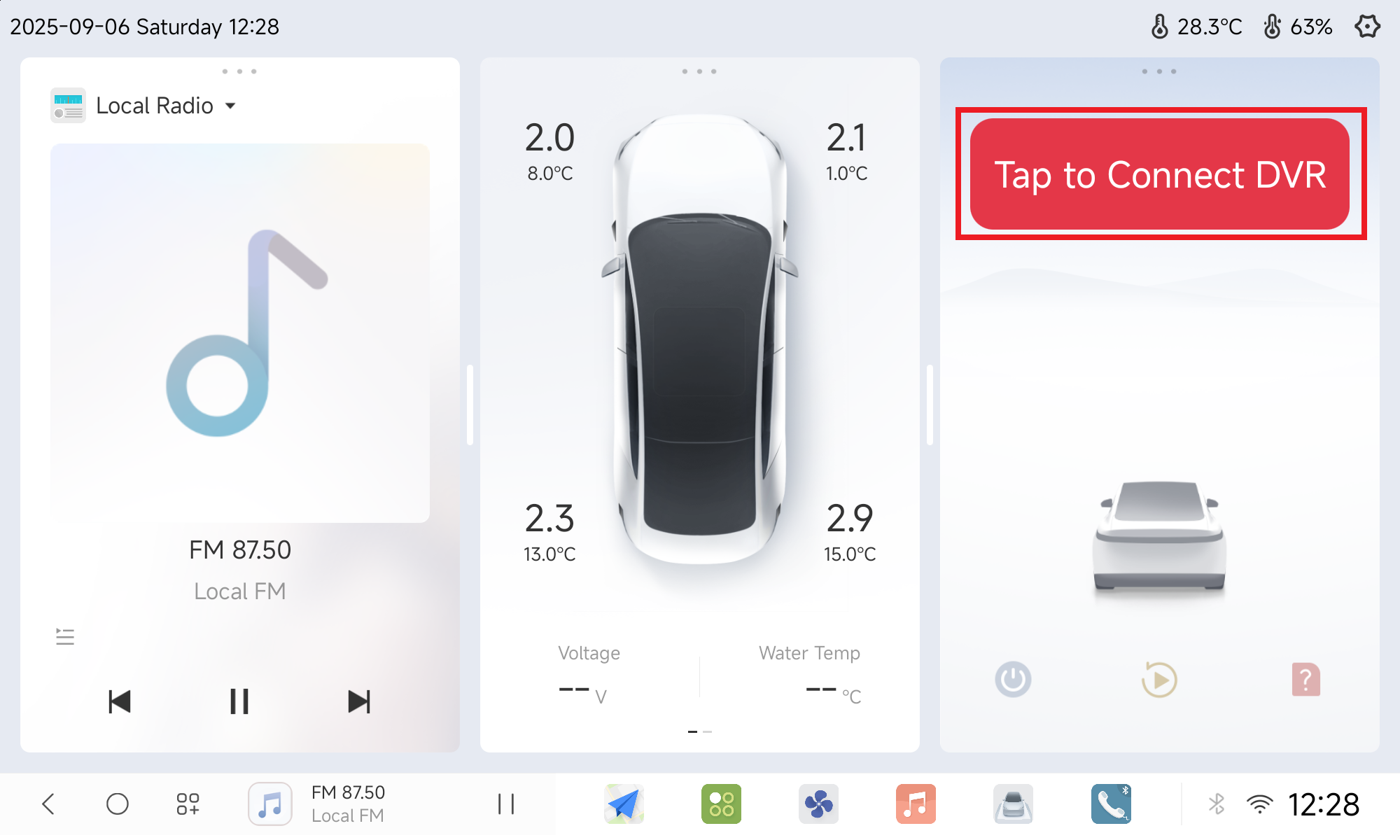Image resolution: width=1400 pixels, height=840 pixels.
Task: Tap to Connect DVR button
Action: click(1160, 174)
